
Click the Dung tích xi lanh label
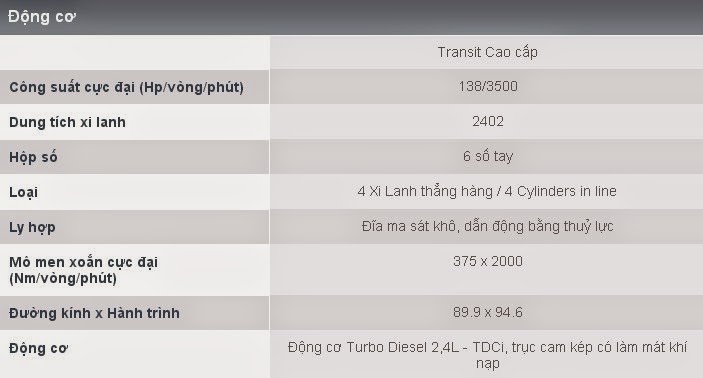pyautogui.click(x=67, y=122)
